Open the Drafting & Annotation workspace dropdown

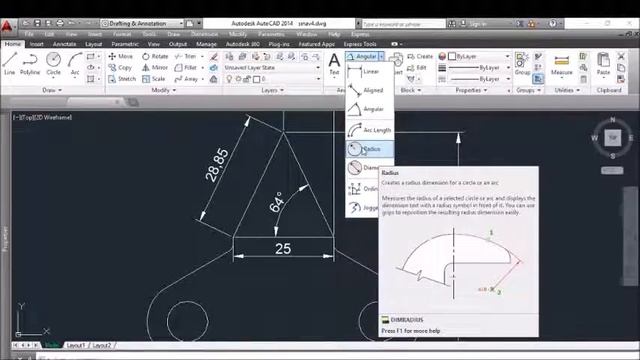(142, 24)
